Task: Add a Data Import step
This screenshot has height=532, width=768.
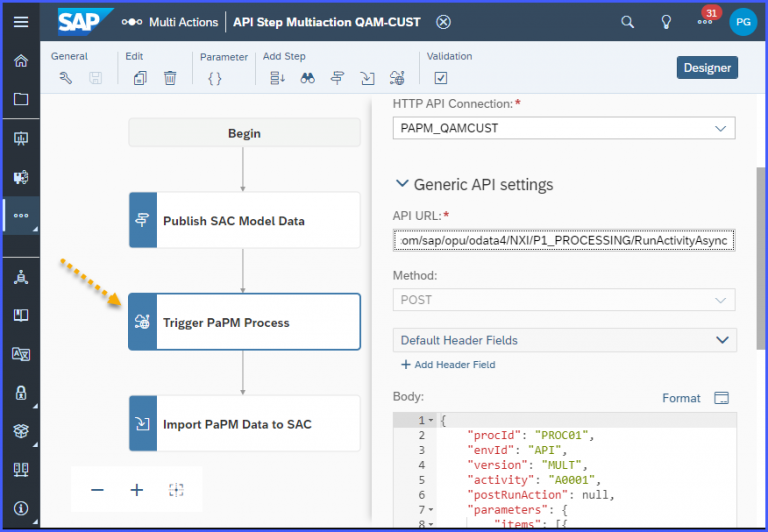Action: coord(367,78)
